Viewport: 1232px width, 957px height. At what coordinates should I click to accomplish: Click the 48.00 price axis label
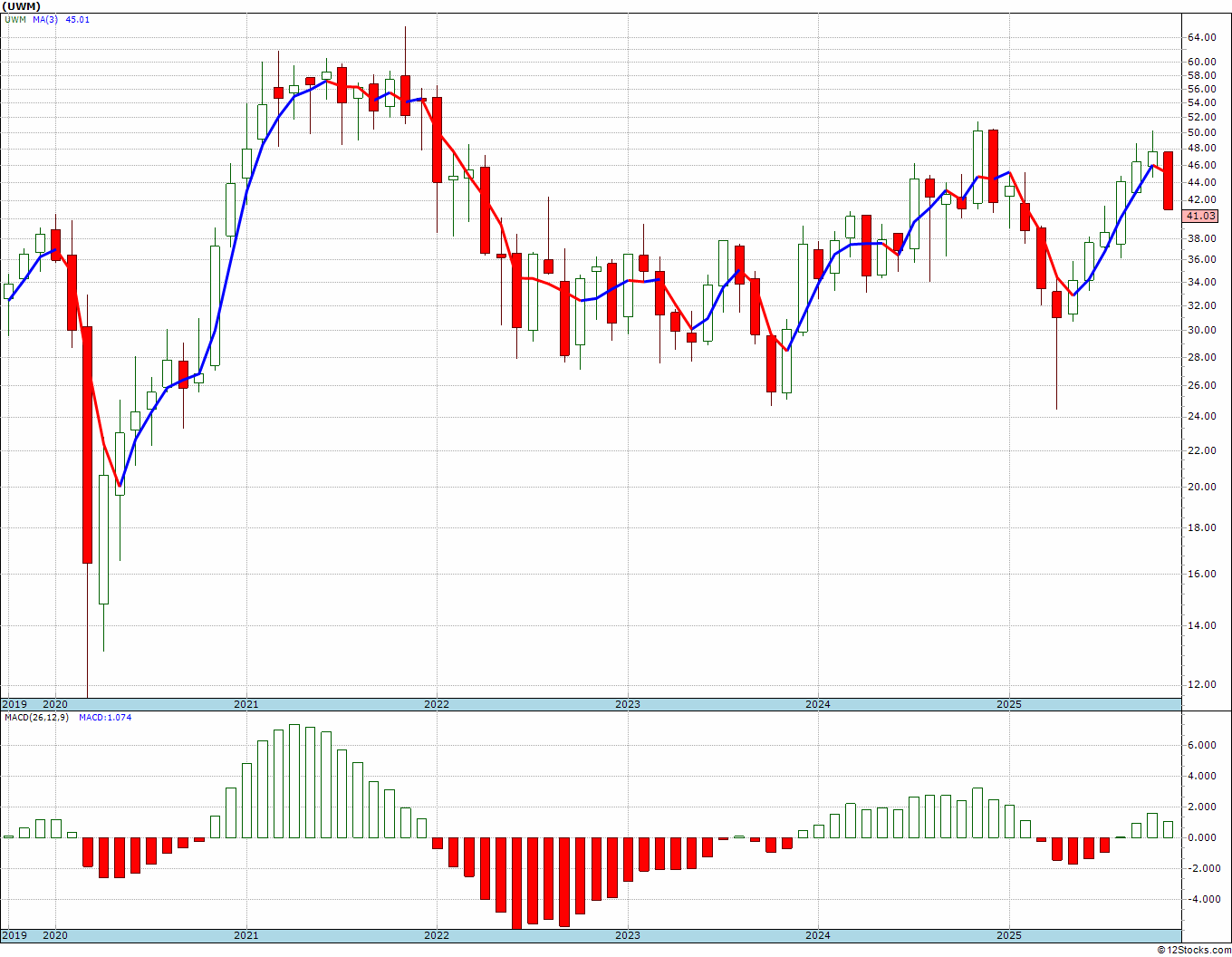(x=1201, y=149)
